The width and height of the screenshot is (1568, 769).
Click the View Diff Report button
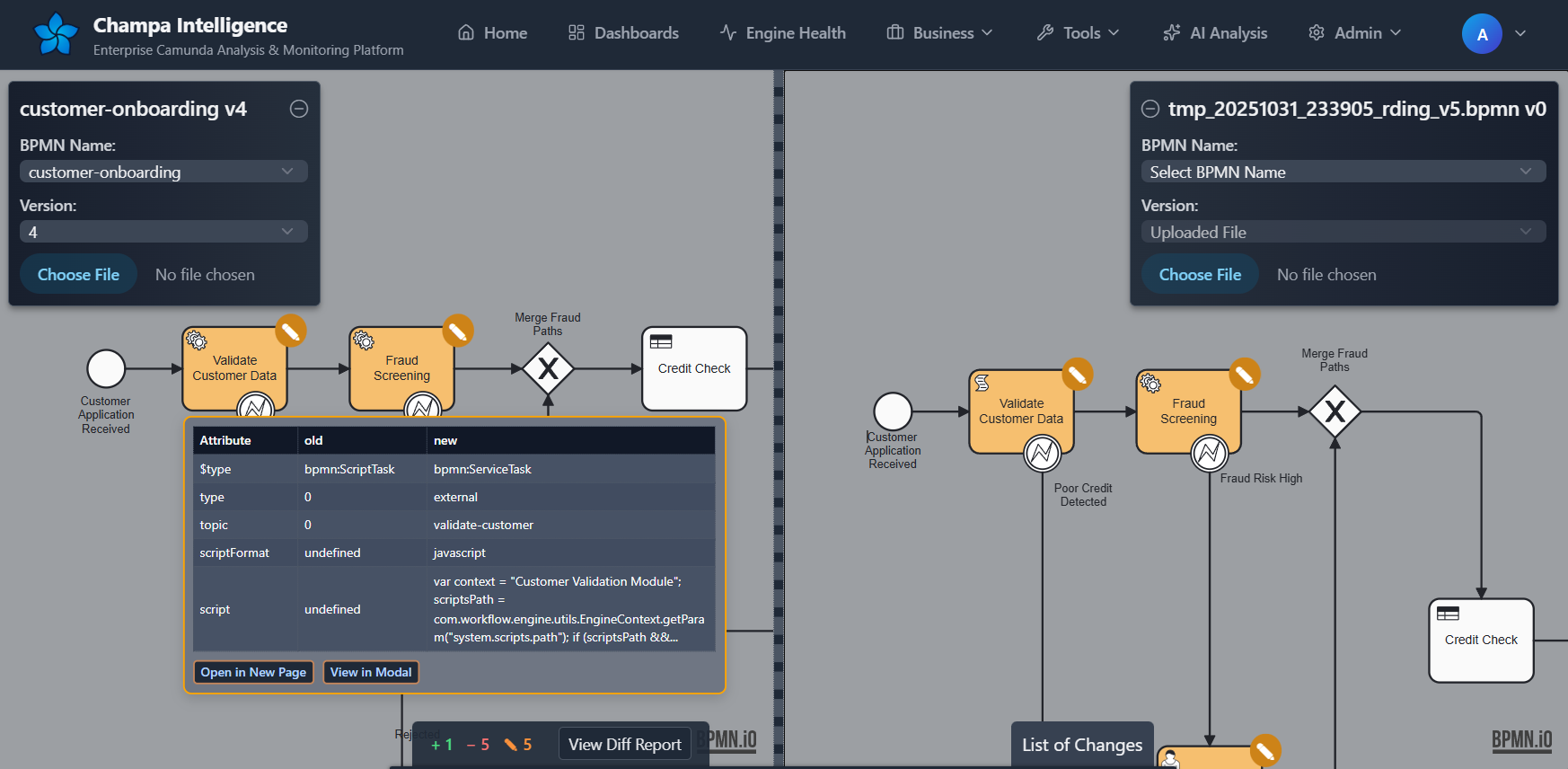(x=625, y=744)
